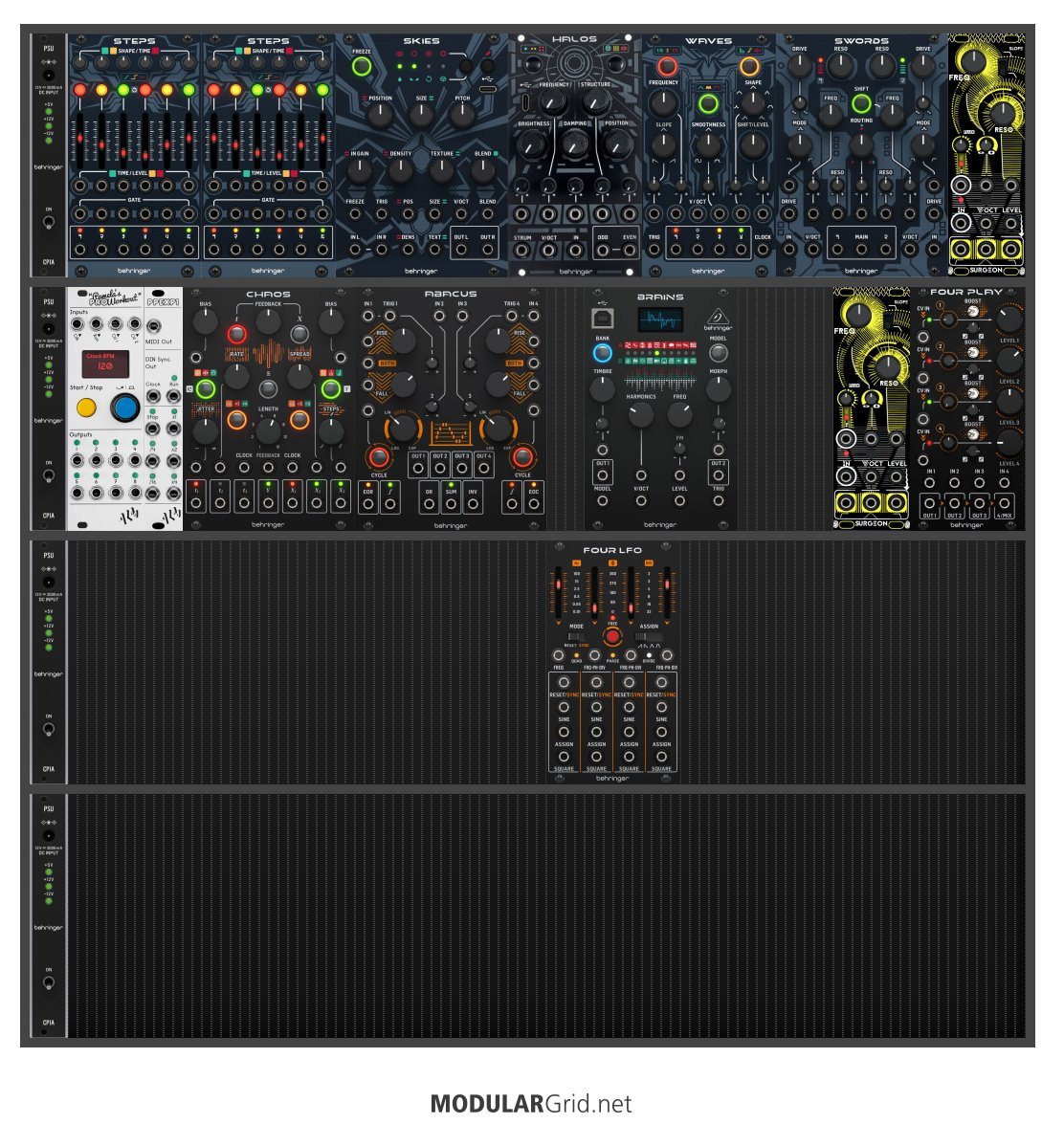The image size is (1064, 1124).
Task: Click the PITCH knob on Skies
Action: [462, 114]
